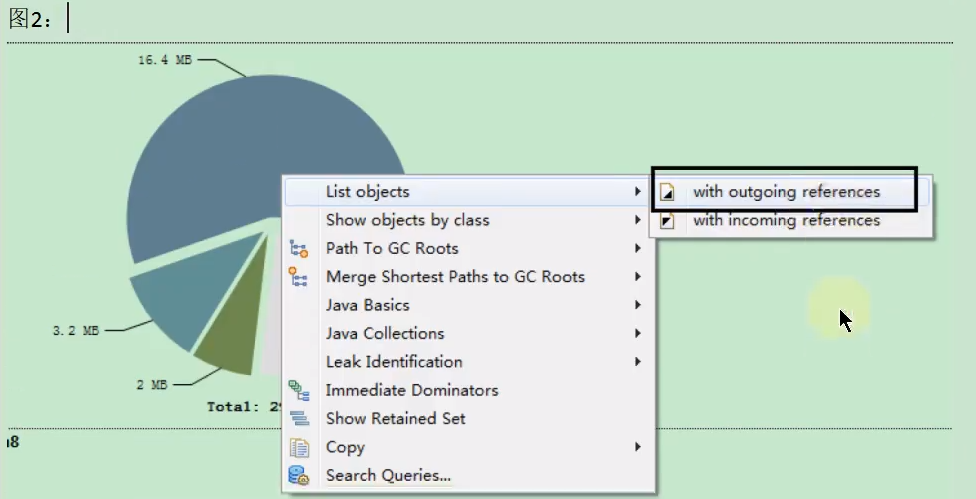The height and width of the screenshot is (499, 976).
Task: Expand arrow beside Path To GC Roots
Action: [x=638, y=248]
